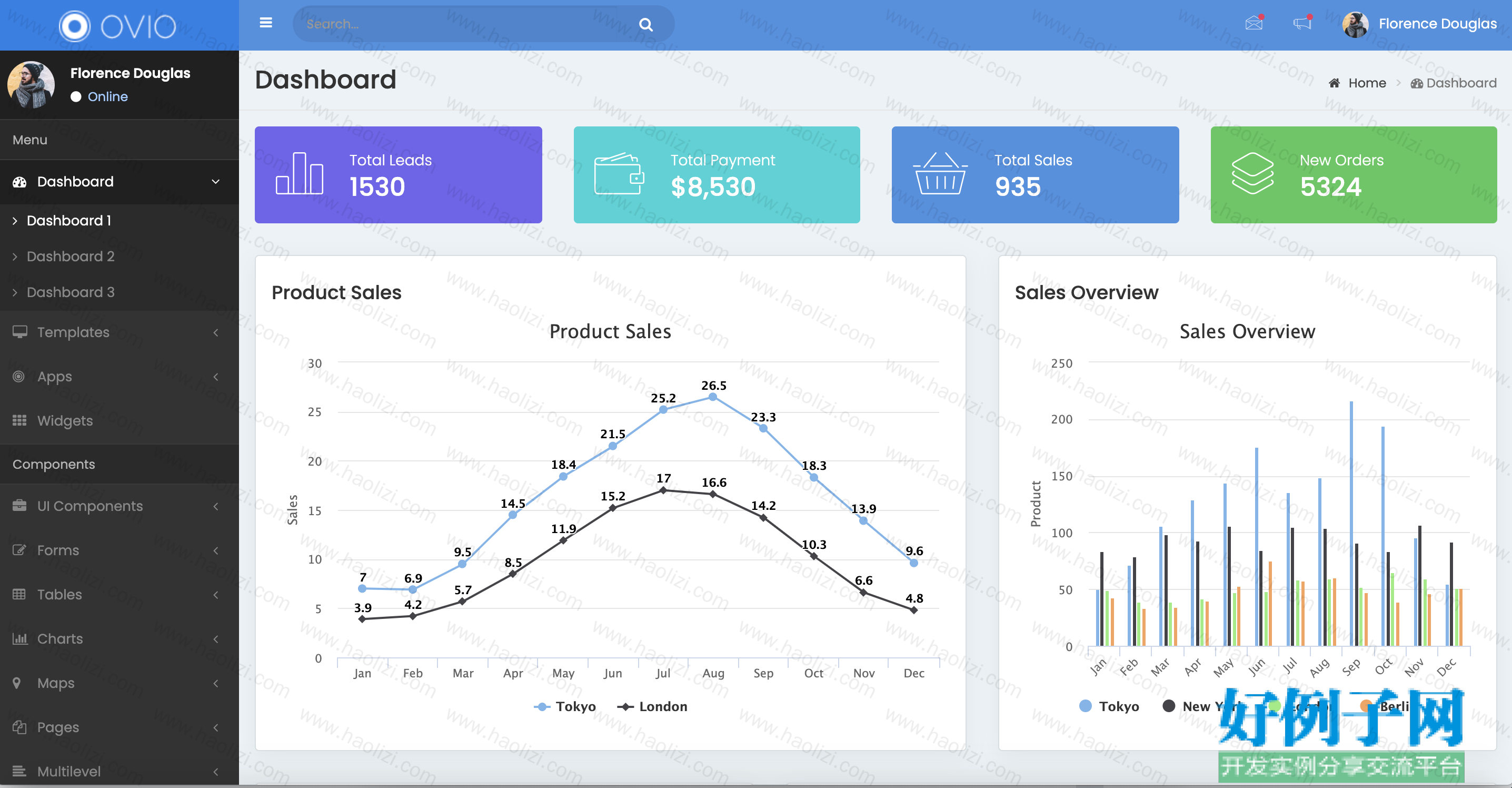Click the Total Sales basket icon

(x=940, y=173)
